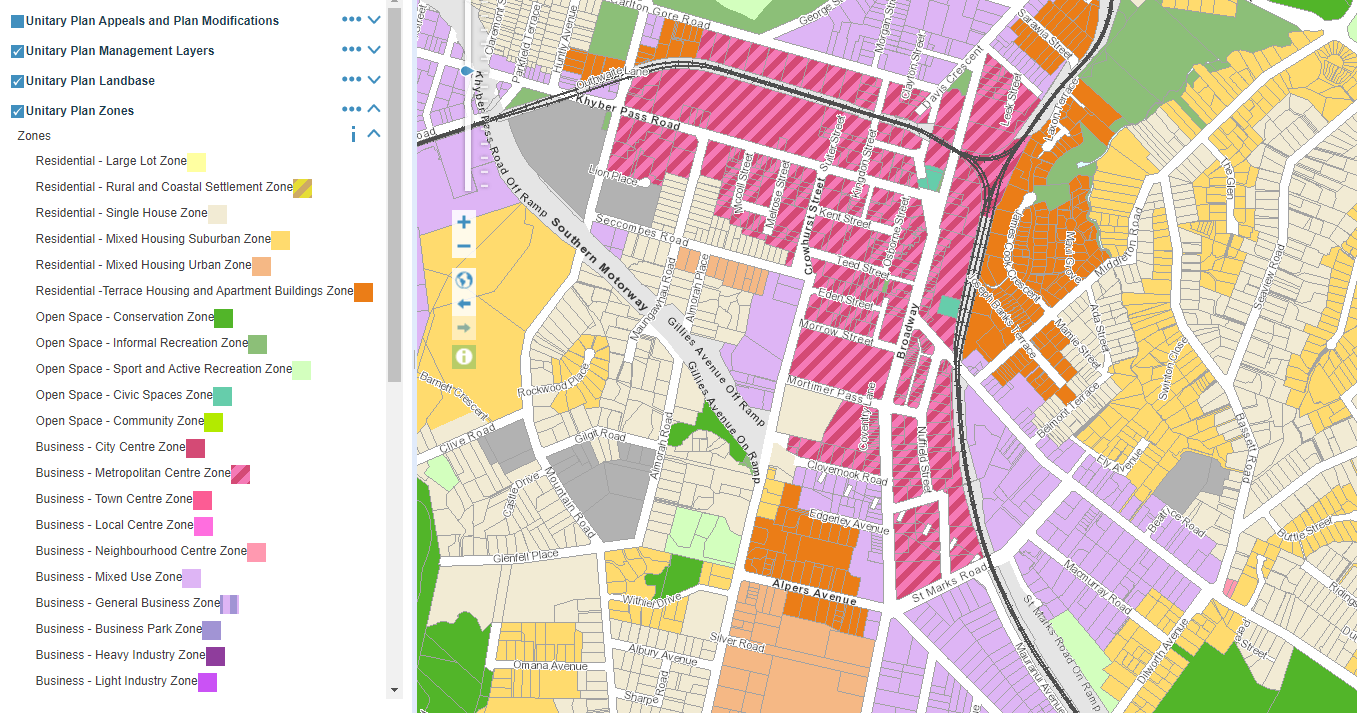The height and width of the screenshot is (713, 1357).
Task: Uncheck the Unitary Plan Landbase layer
Action: pyautogui.click(x=16, y=79)
